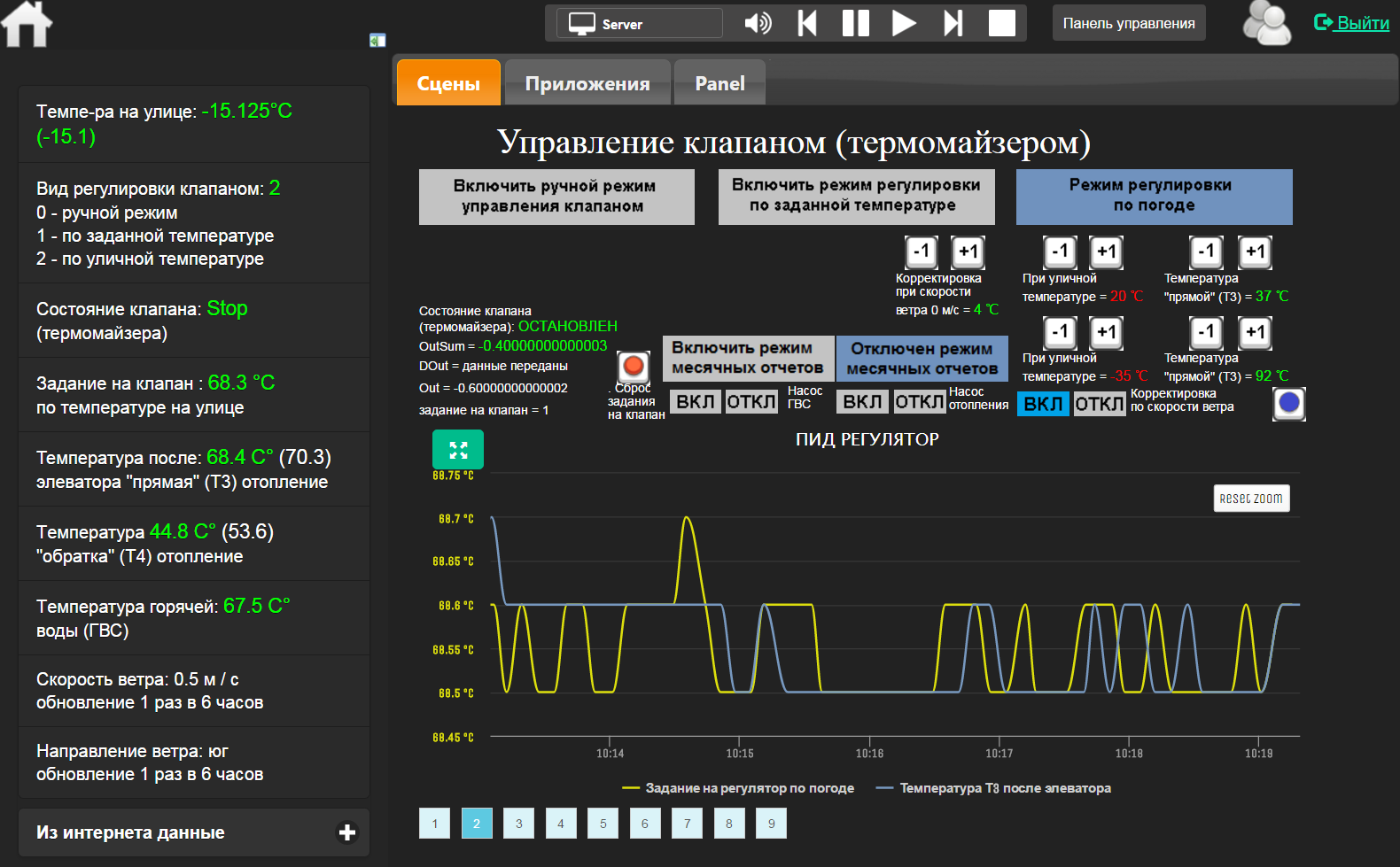Image resolution: width=1400 pixels, height=867 pixels.
Task: Expand the chart to fullscreen
Action: [458, 450]
